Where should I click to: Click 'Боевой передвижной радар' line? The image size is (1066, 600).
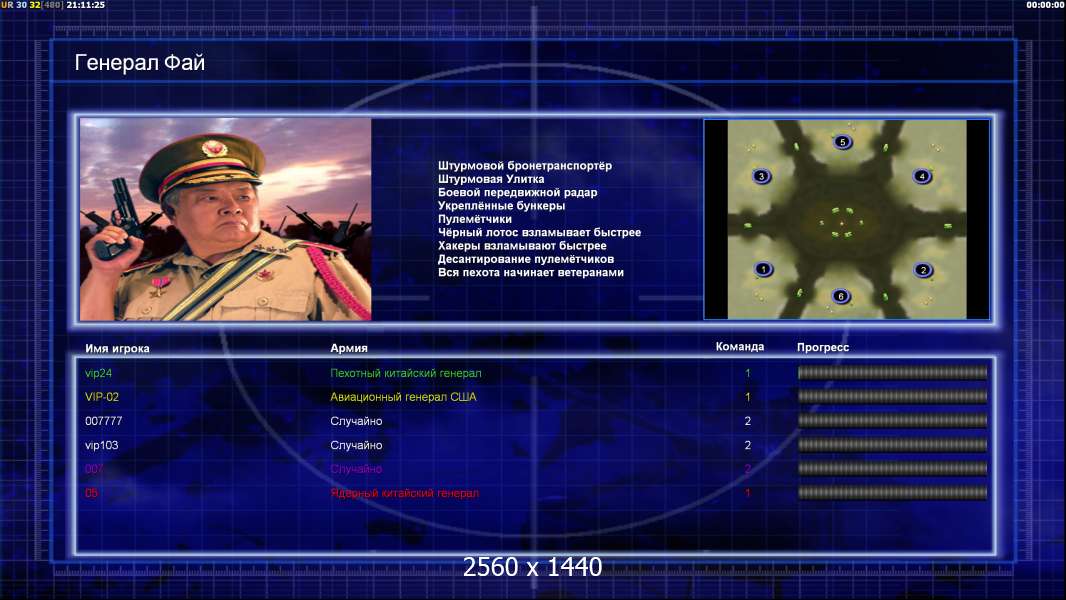517,192
